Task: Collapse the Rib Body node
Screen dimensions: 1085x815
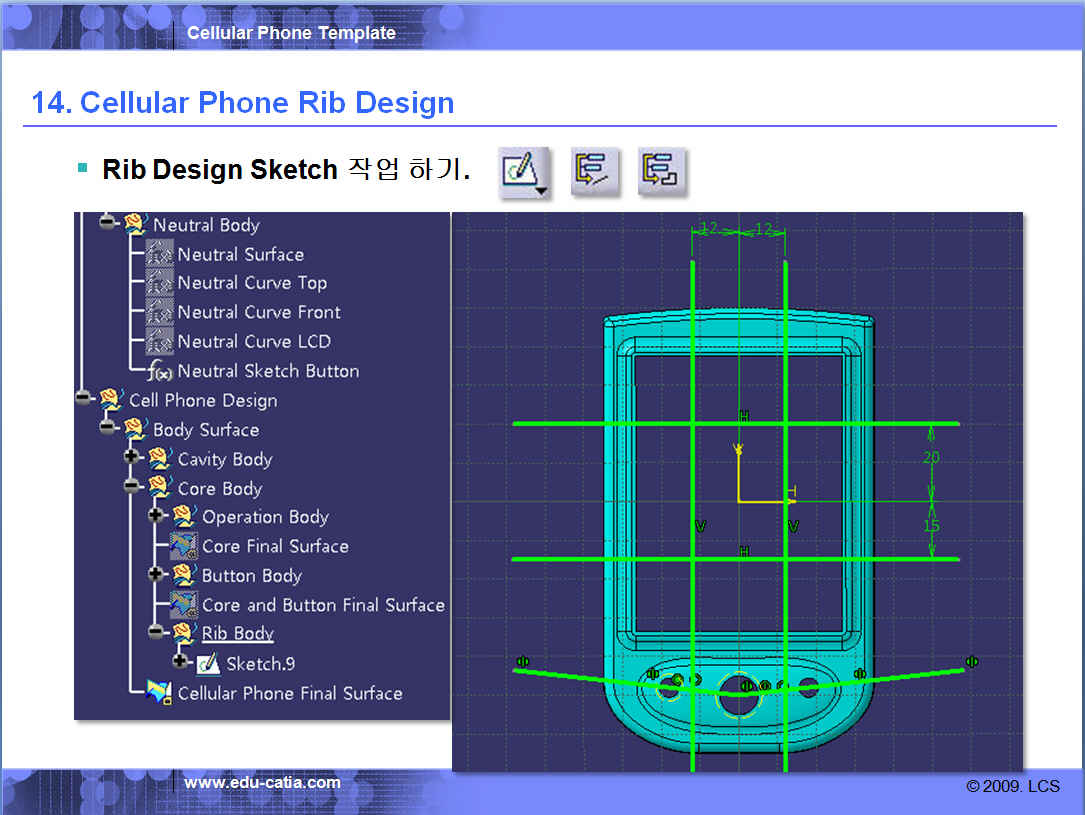Action: 156,630
